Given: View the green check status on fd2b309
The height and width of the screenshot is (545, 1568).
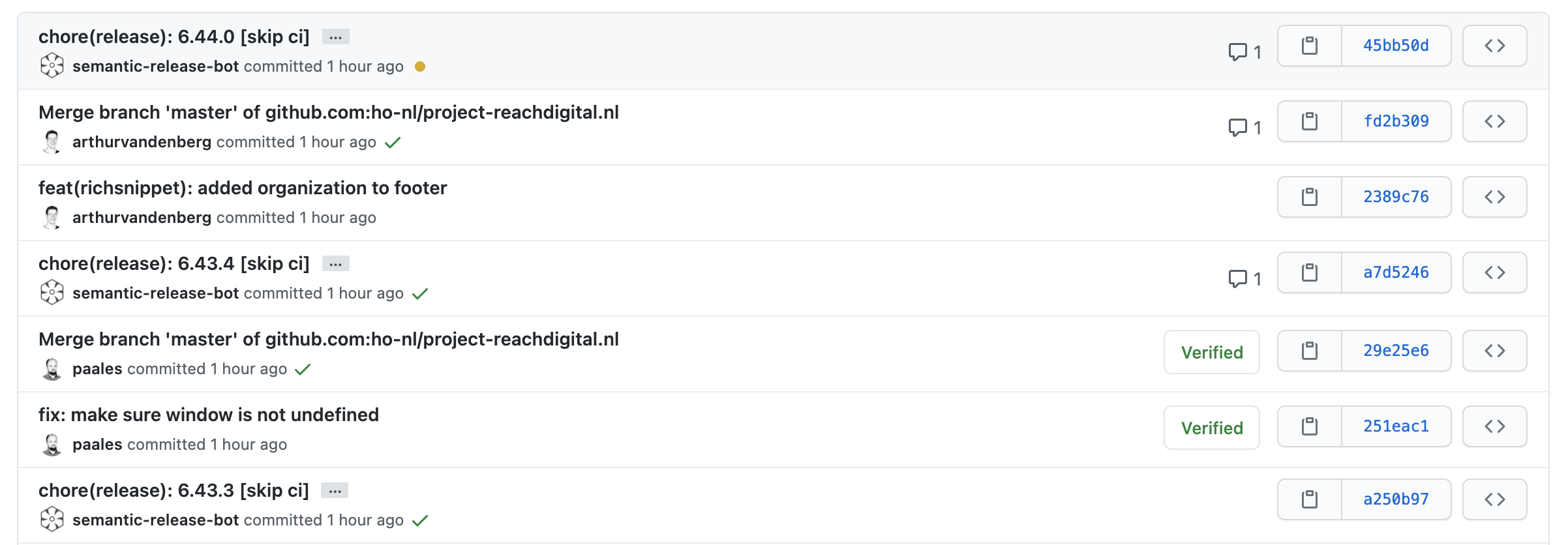Looking at the screenshot, I should coord(393,142).
